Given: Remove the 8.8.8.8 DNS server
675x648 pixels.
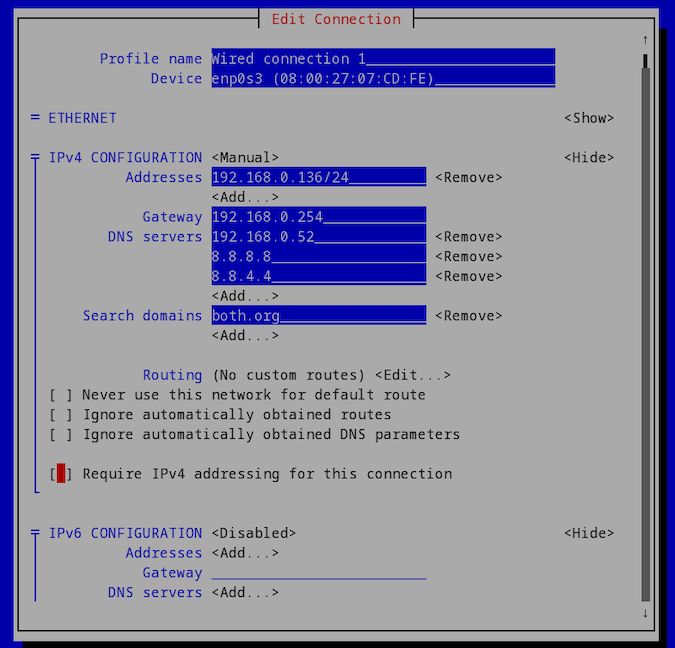Looking at the screenshot, I should (468, 257).
